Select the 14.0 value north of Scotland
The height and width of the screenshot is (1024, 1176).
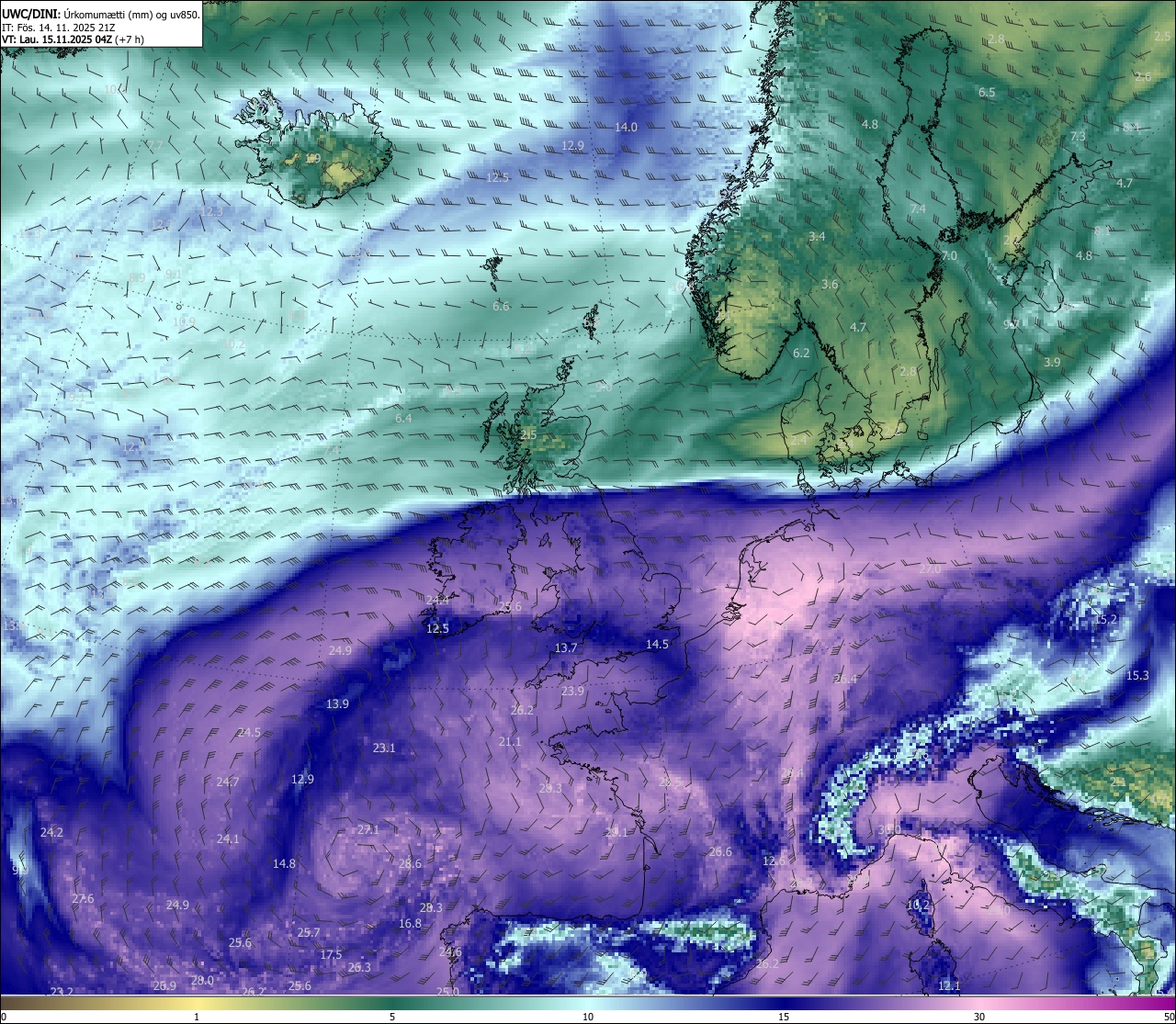626,128
